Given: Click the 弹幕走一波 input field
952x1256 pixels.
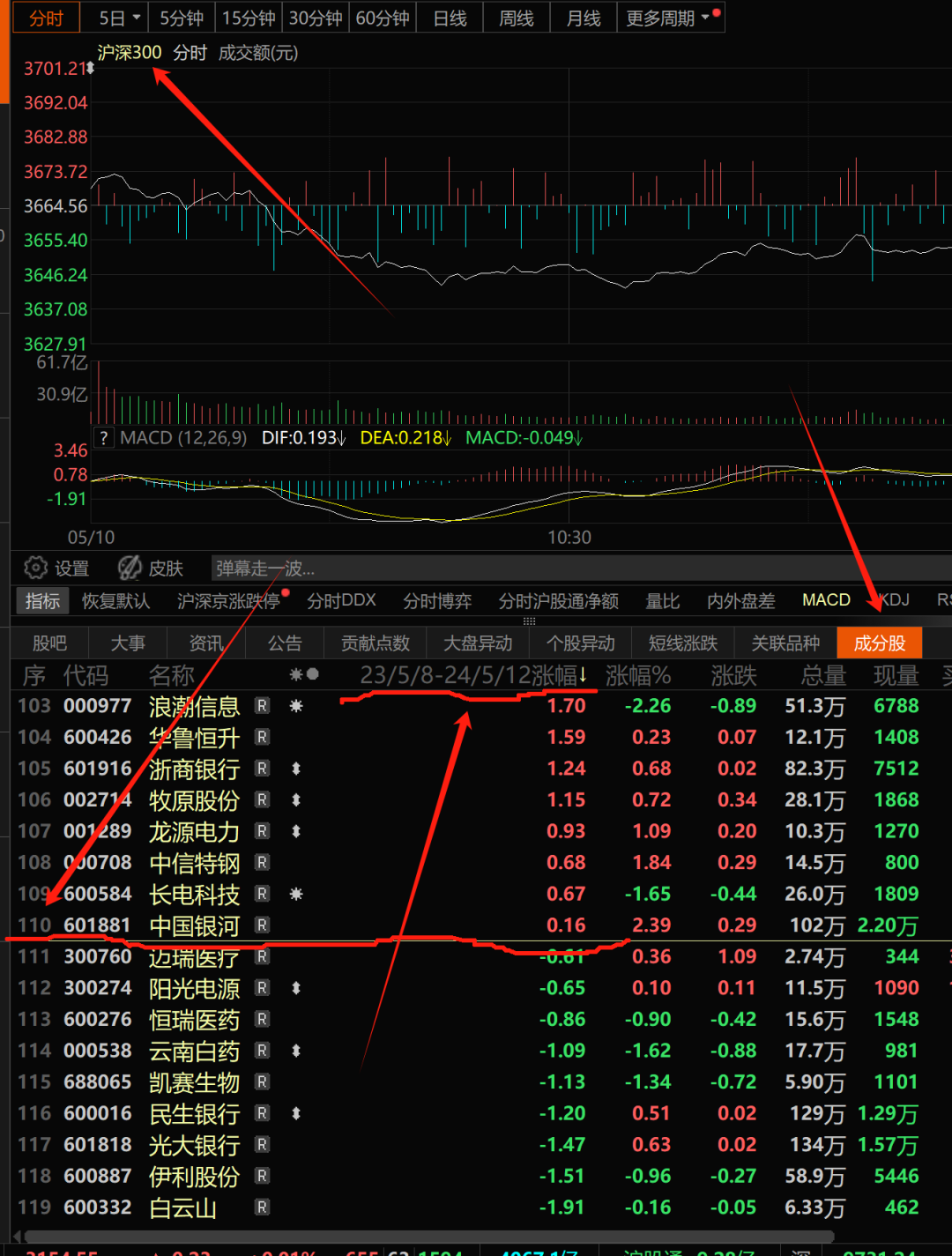Looking at the screenshot, I should [x=264, y=569].
